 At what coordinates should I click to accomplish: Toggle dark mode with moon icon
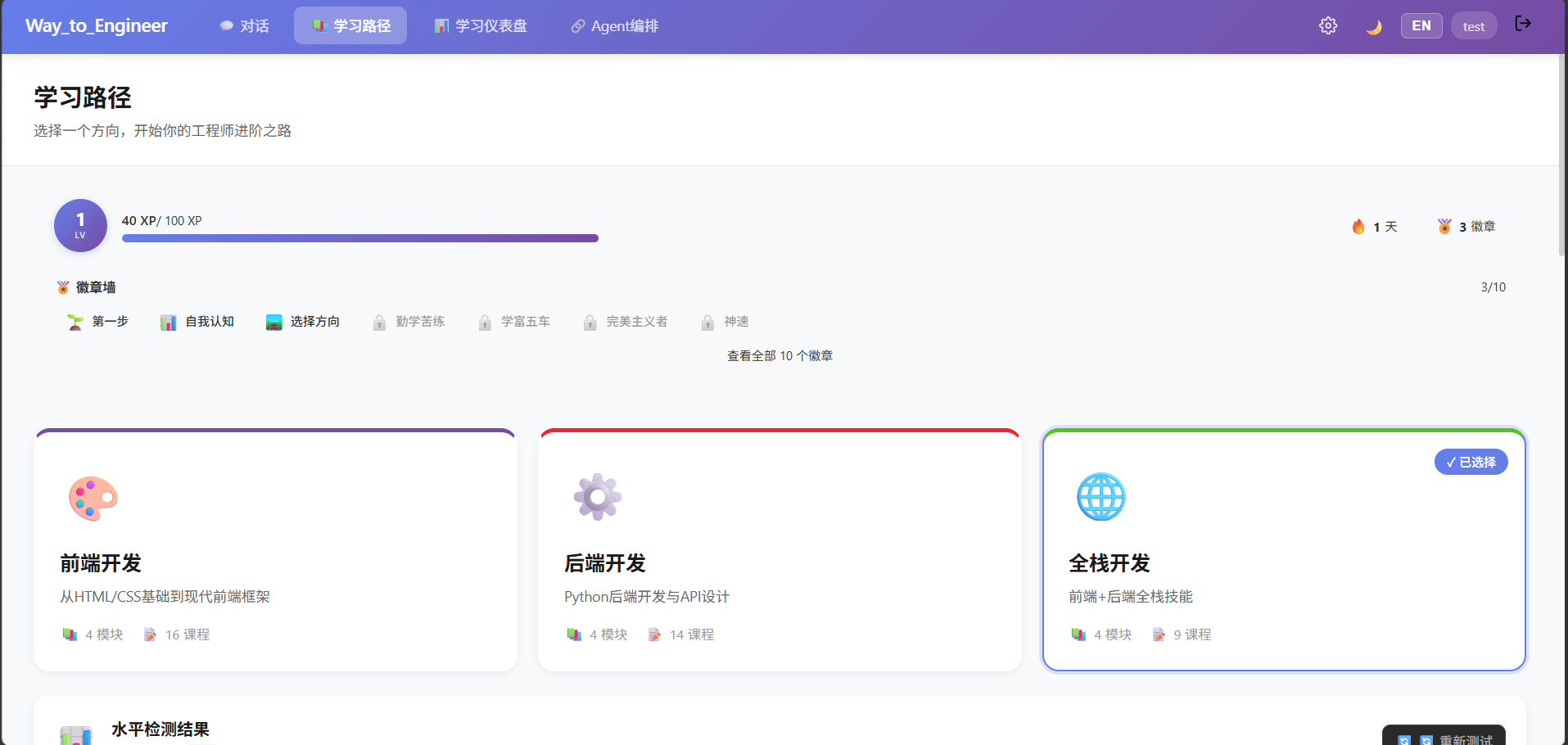point(1373,27)
